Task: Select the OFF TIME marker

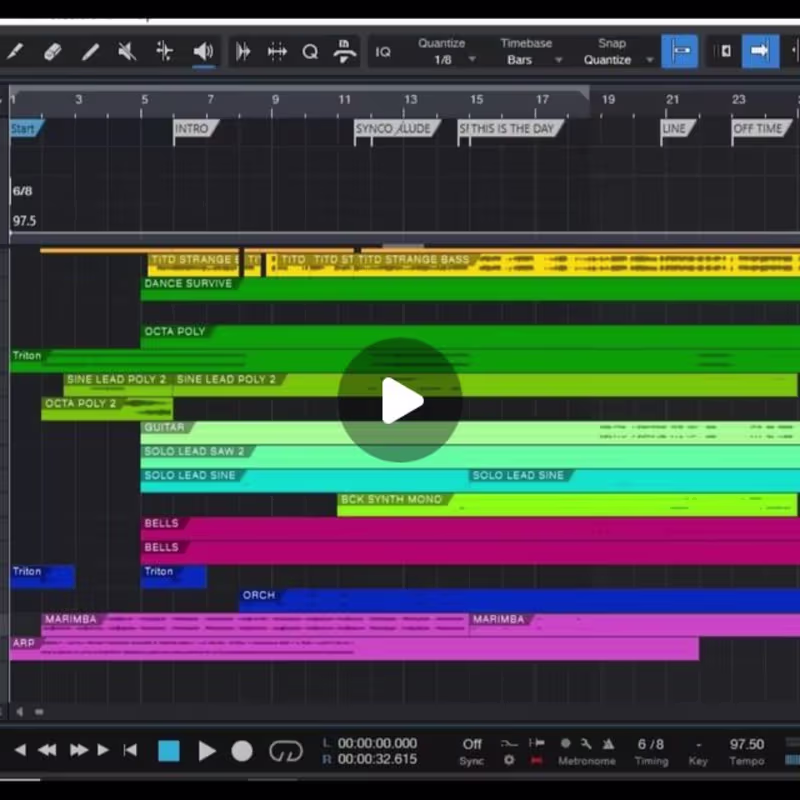Action: coord(761,129)
